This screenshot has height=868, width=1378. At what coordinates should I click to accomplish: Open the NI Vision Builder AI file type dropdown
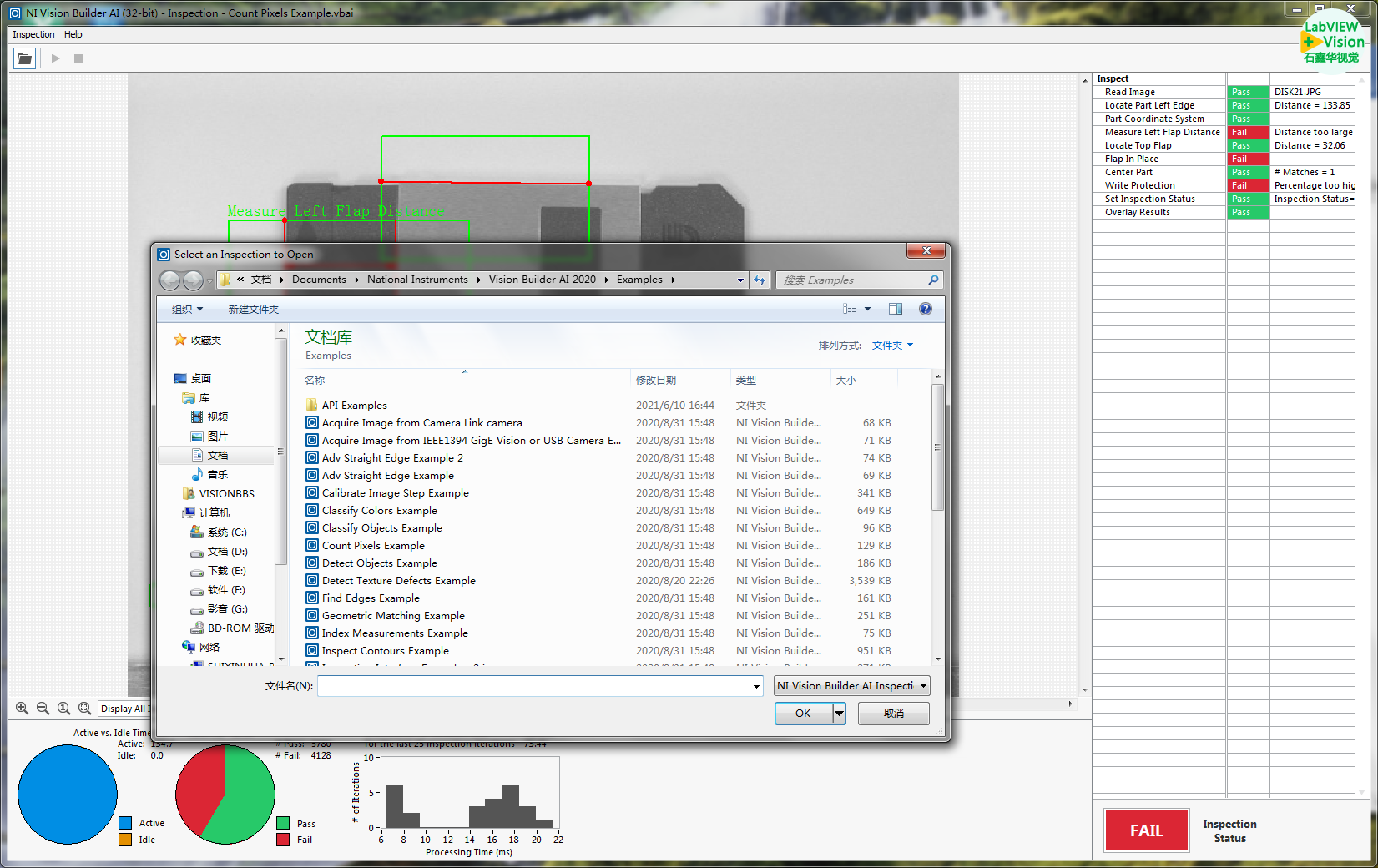[x=851, y=686]
